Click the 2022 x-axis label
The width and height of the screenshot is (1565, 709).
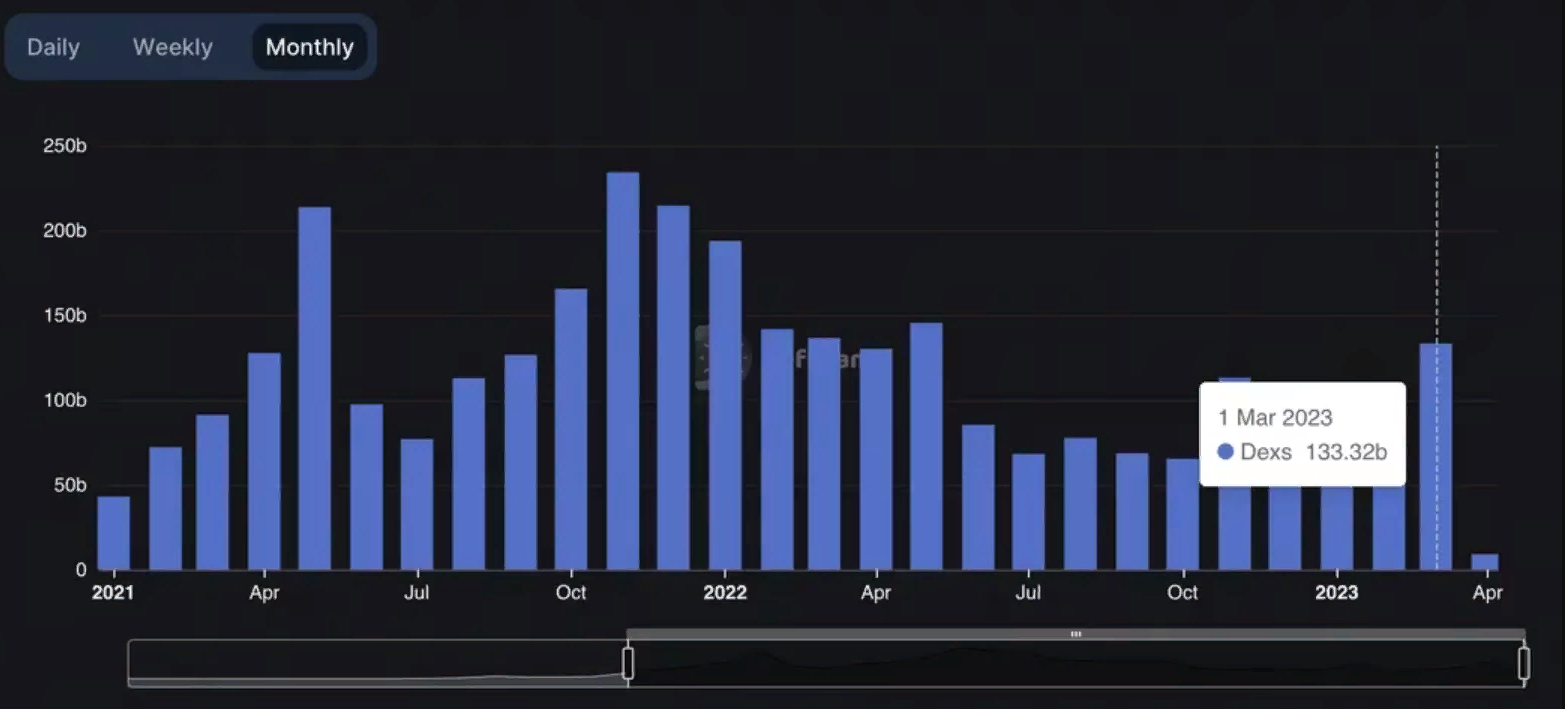725,593
